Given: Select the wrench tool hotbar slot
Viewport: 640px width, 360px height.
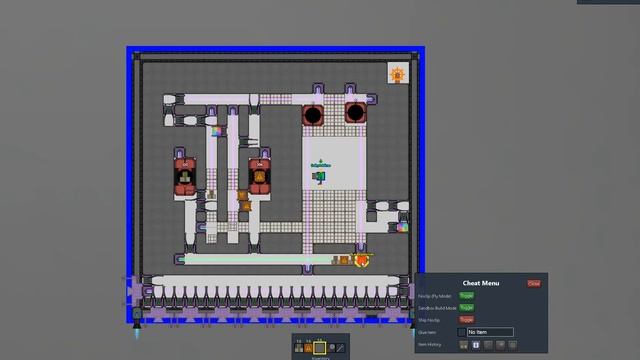Looking at the screenshot, I should (x=340, y=348).
